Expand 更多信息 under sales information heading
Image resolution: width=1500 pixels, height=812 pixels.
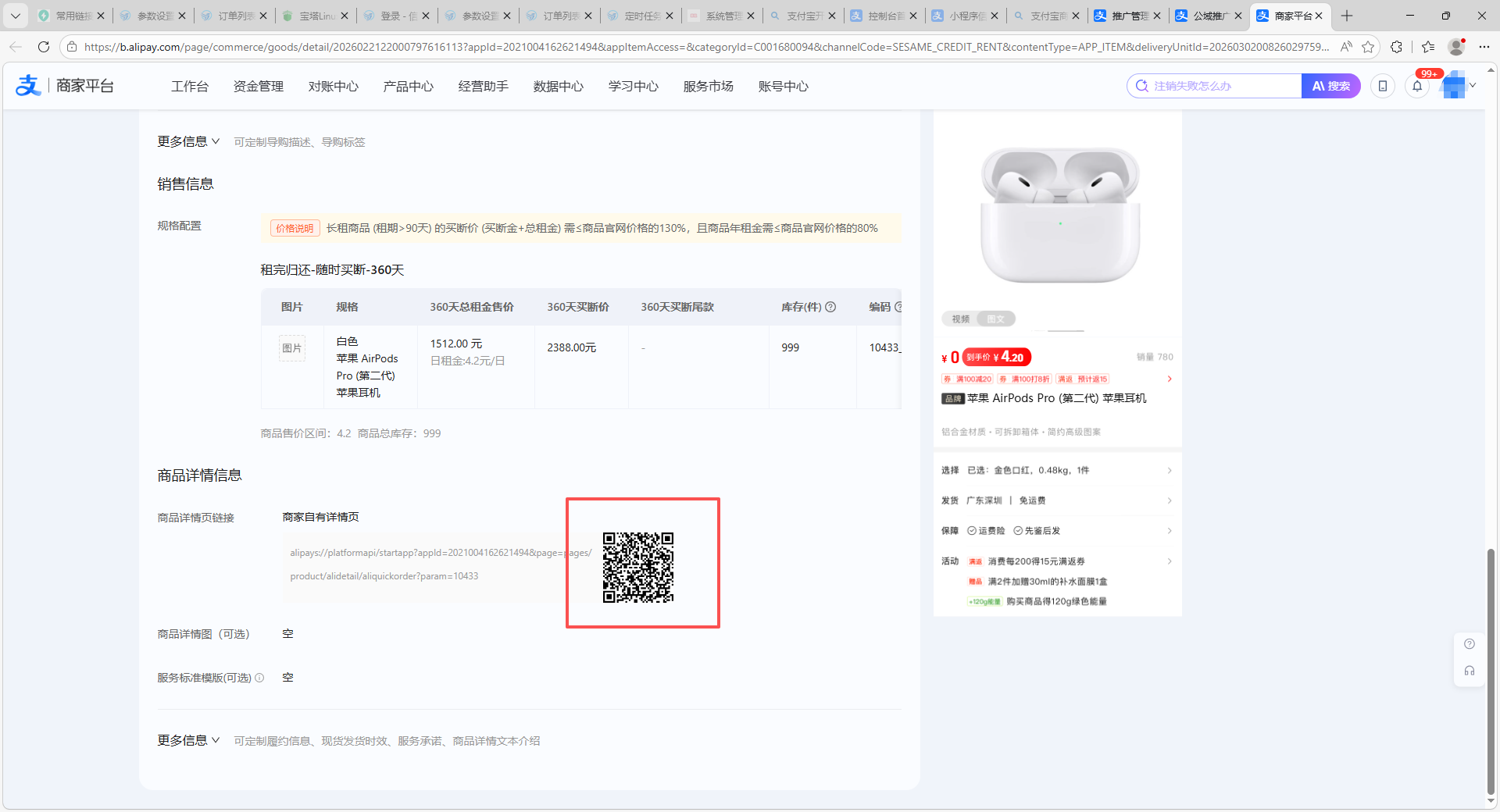pyautogui.click(x=188, y=141)
